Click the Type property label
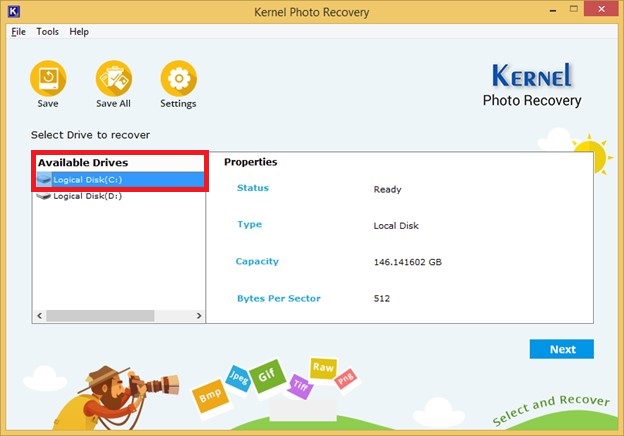 pos(250,224)
